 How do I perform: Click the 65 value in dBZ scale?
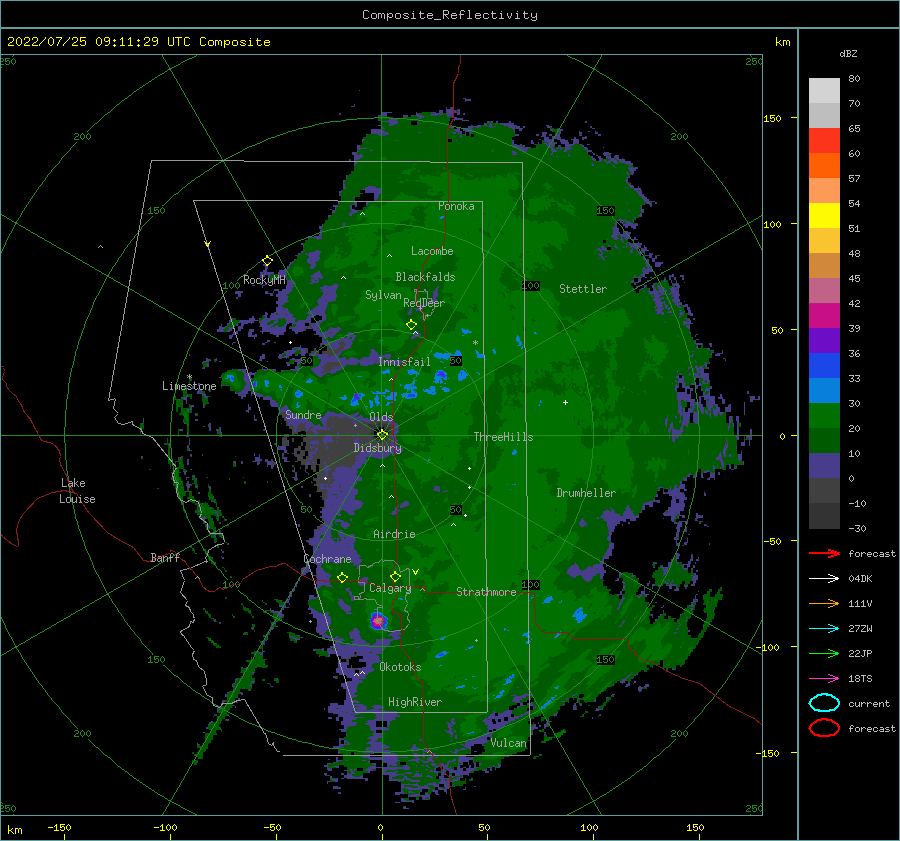(854, 129)
